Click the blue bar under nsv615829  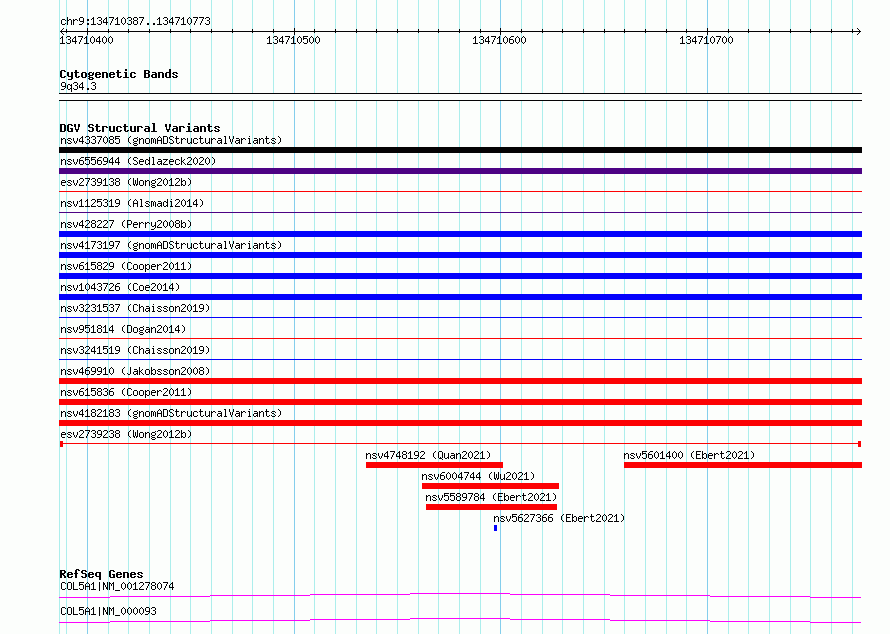tap(460, 276)
